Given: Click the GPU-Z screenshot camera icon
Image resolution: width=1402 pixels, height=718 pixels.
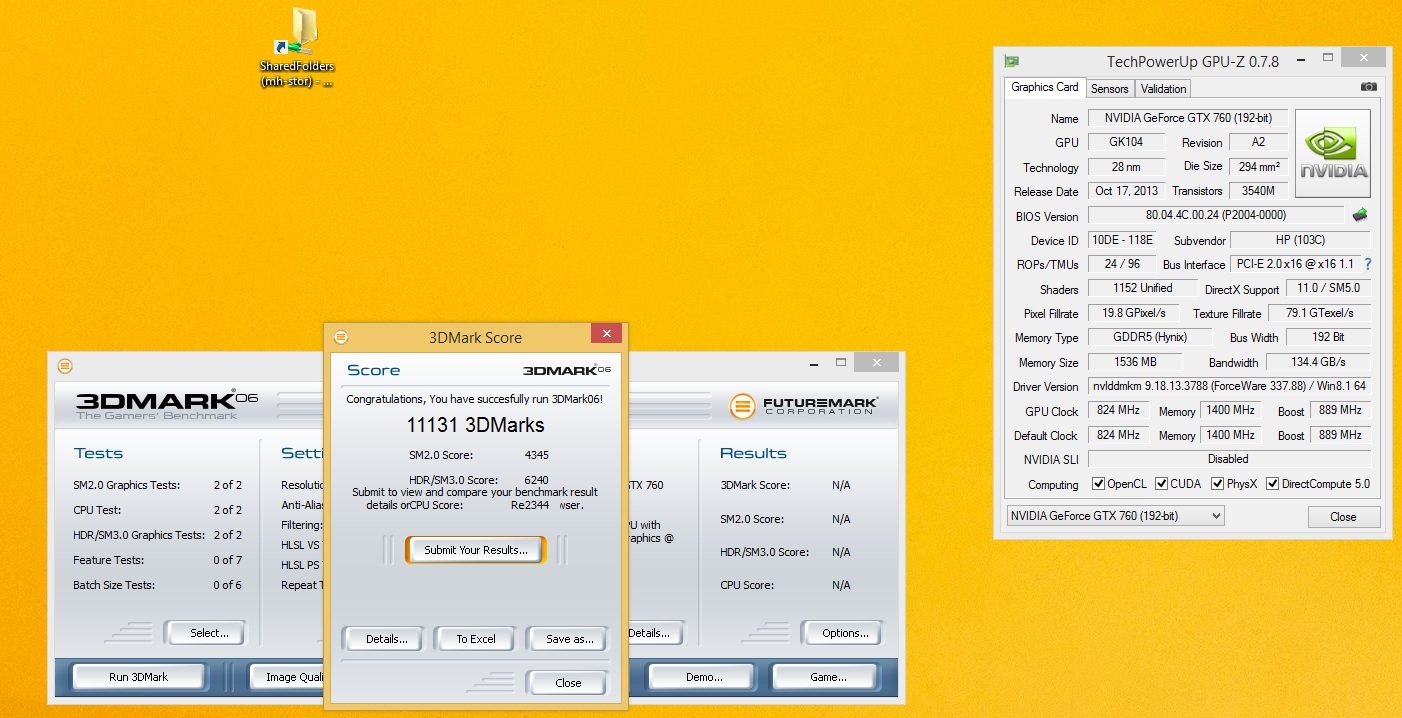Looking at the screenshot, I should [x=1368, y=88].
